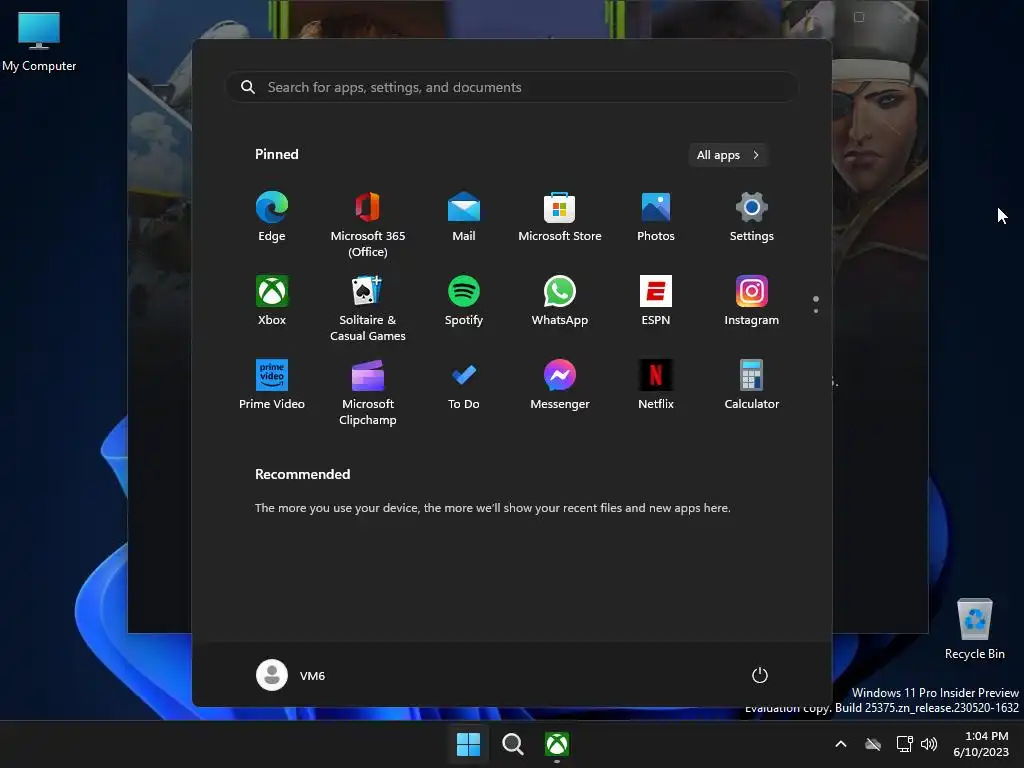The height and width of the screenshot is (768, 1024).
Task: Open taskbar Search
Action: pos(513,744)
